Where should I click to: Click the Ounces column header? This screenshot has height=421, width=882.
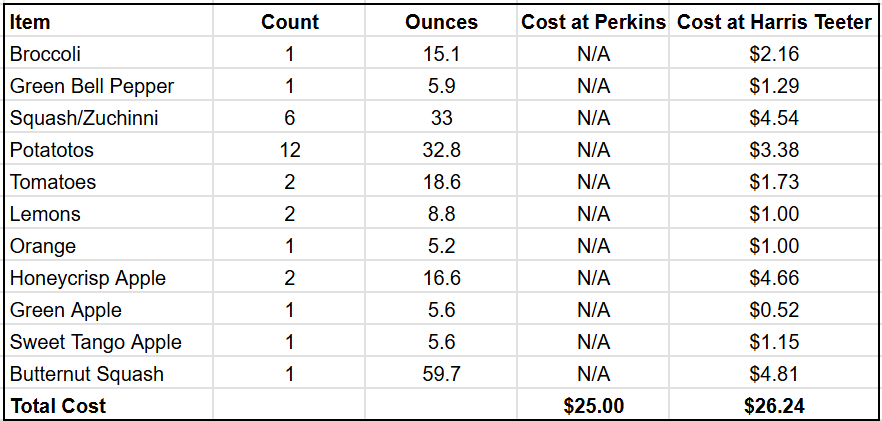point(441,22)
